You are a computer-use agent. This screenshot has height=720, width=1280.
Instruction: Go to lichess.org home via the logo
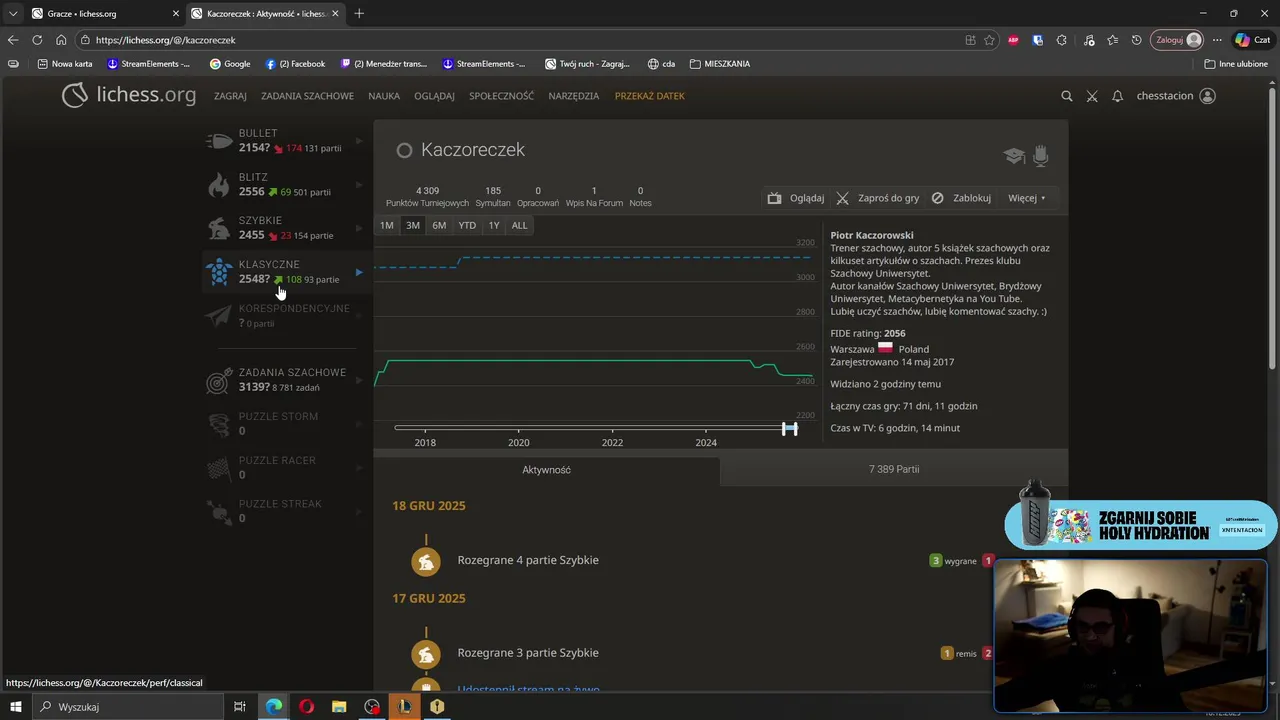129,95
